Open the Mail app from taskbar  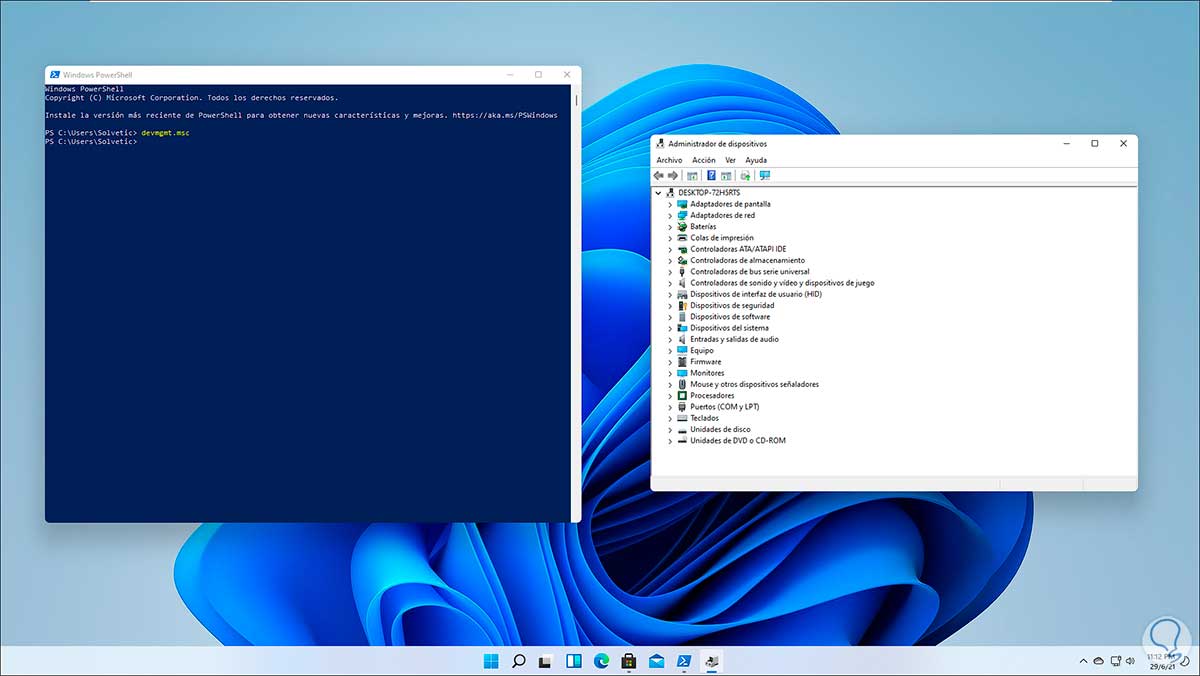click(x=656, y=661)
